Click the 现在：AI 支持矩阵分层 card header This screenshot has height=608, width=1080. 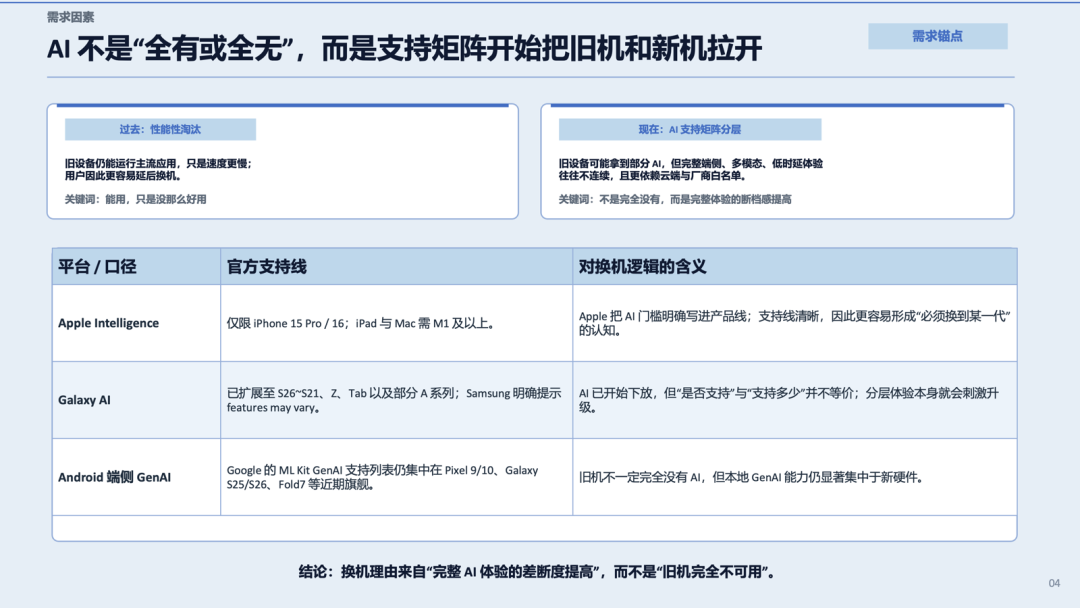pyautogui.click(x=689, y=129)
